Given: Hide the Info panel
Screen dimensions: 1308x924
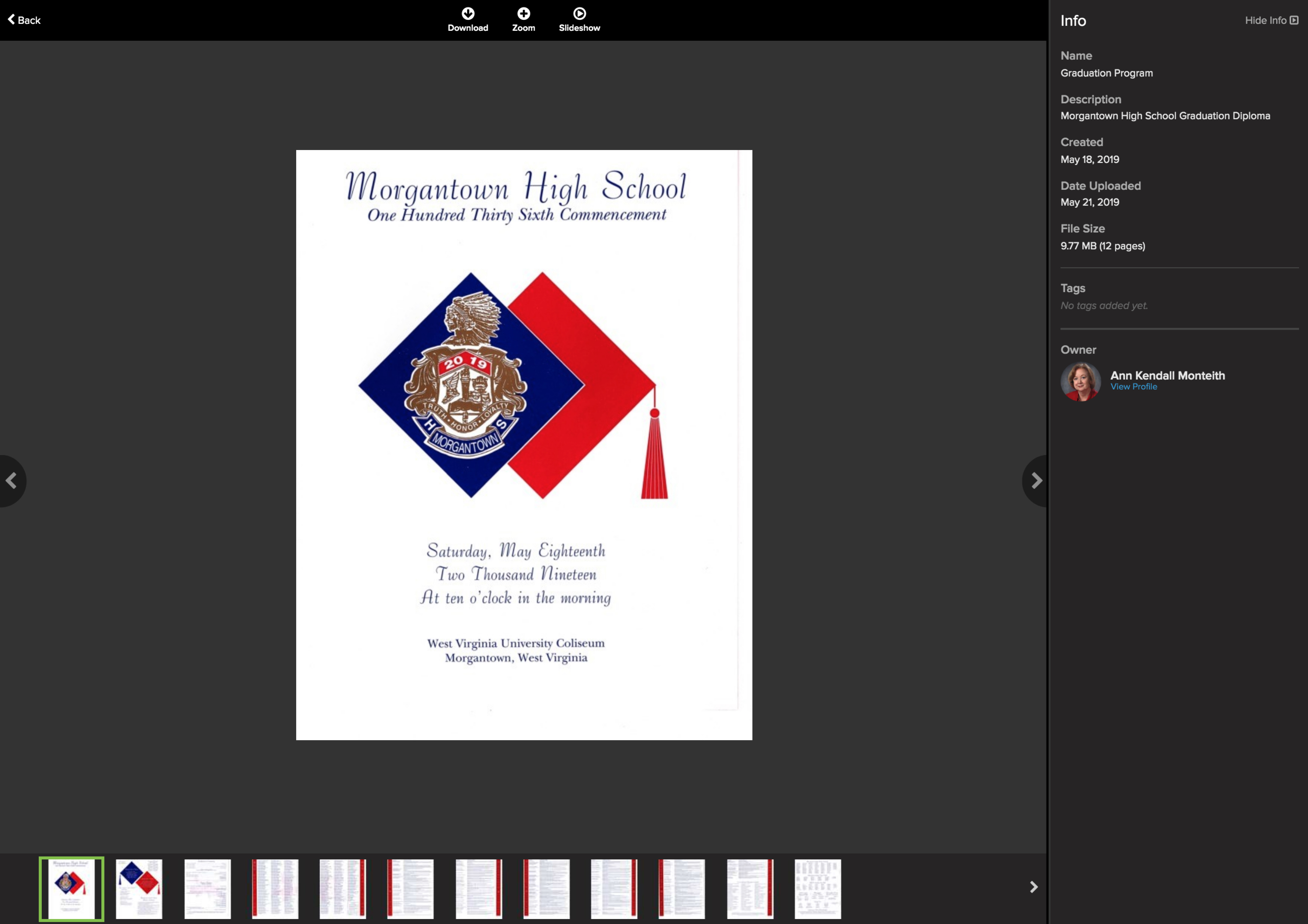Looking at the screenshot, I should (x=1271, y=21).
